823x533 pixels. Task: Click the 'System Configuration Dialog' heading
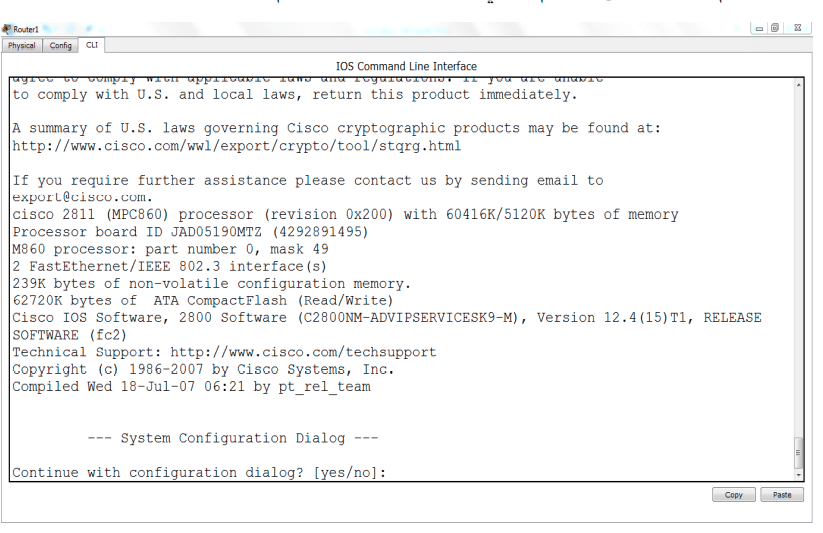pos(233,438)
